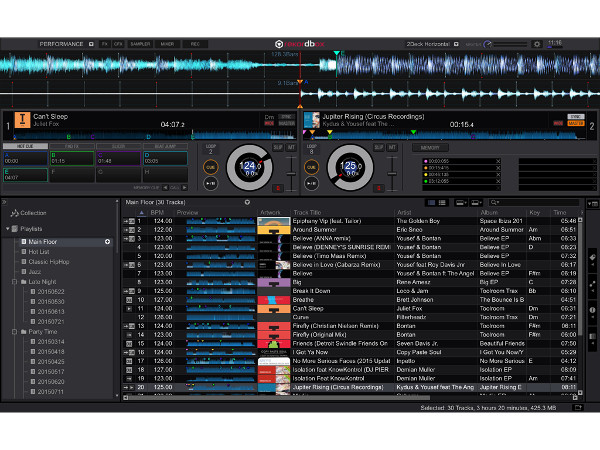
Task: Click the red quantize button on deck 1
Action: [278, 188]
